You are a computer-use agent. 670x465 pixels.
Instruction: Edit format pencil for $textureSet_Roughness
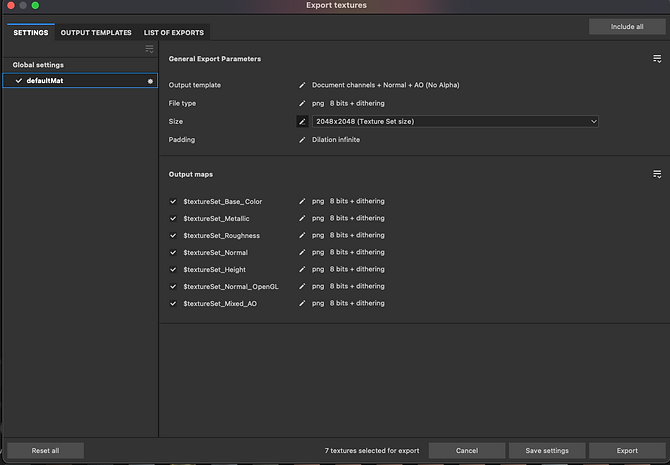302,235
